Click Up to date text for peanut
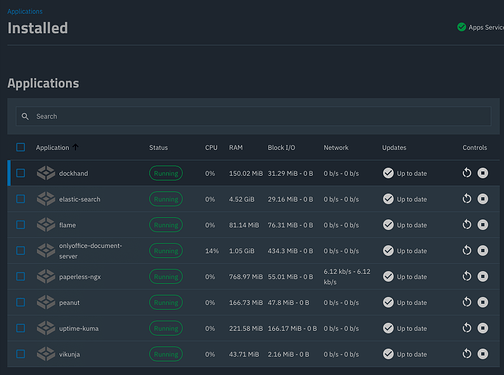This screenshot has height=375, width=504. [x=412, y=303]
